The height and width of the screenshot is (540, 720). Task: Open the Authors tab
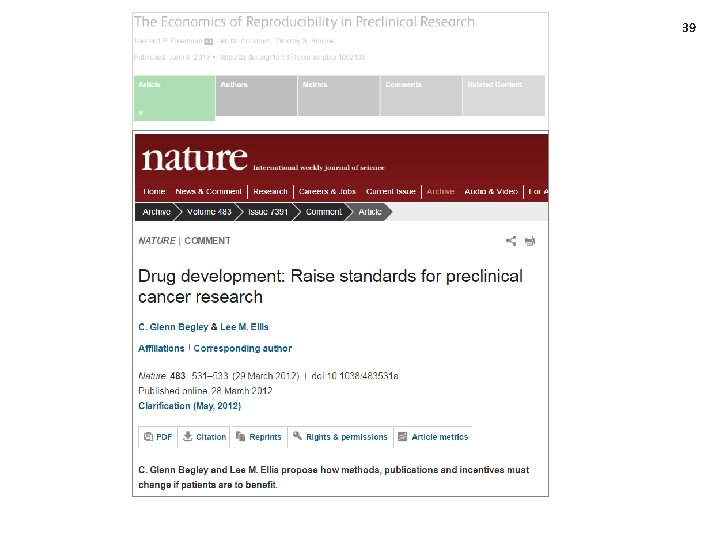point(256,96)
